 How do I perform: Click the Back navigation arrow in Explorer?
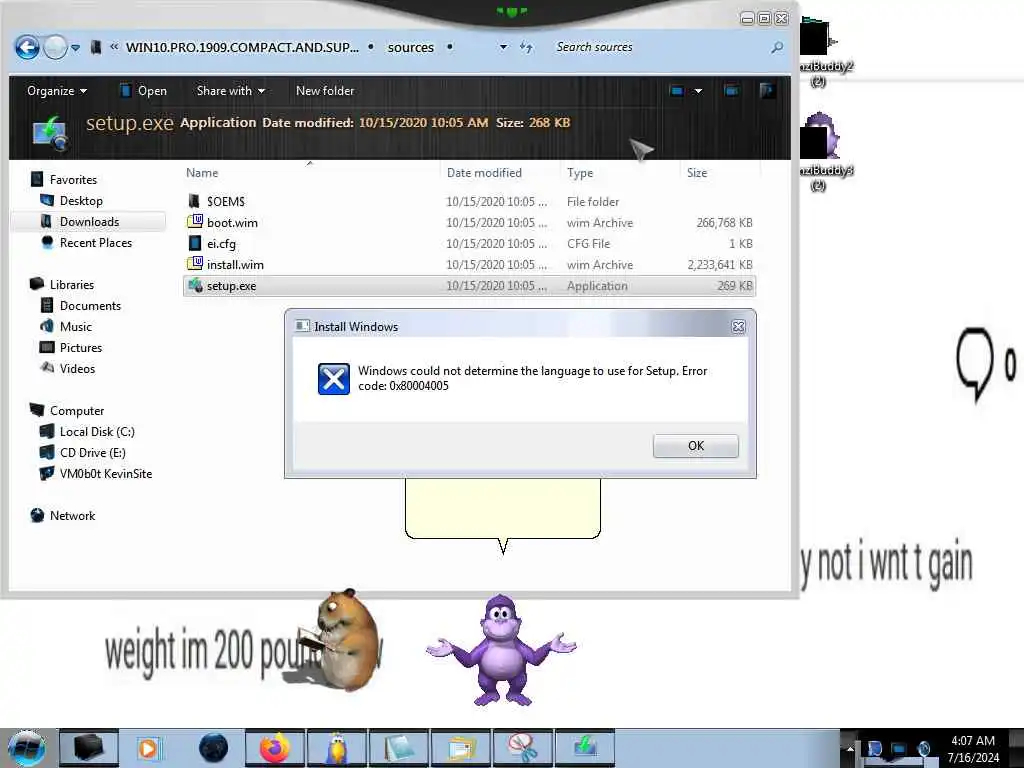point(27,47)
